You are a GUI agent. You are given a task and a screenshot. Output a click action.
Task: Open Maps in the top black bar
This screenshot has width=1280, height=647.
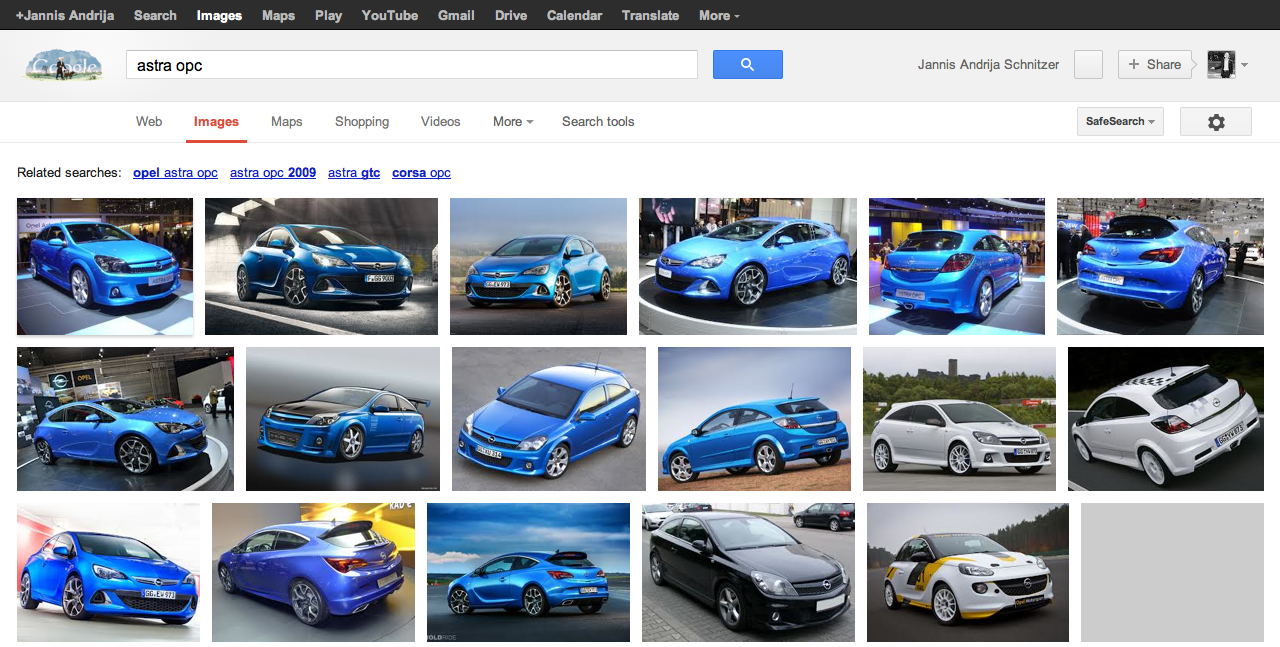(278, 15)
